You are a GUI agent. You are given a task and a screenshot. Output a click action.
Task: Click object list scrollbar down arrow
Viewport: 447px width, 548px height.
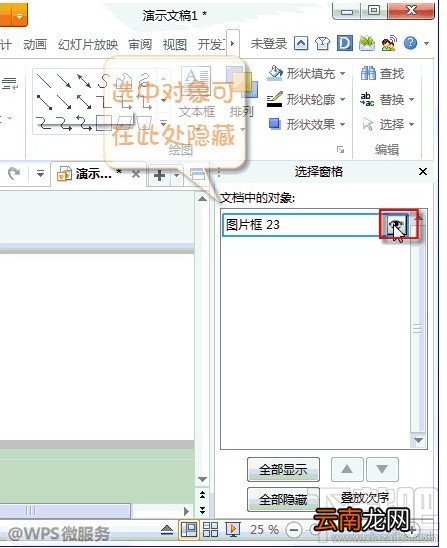click(418, 440)
